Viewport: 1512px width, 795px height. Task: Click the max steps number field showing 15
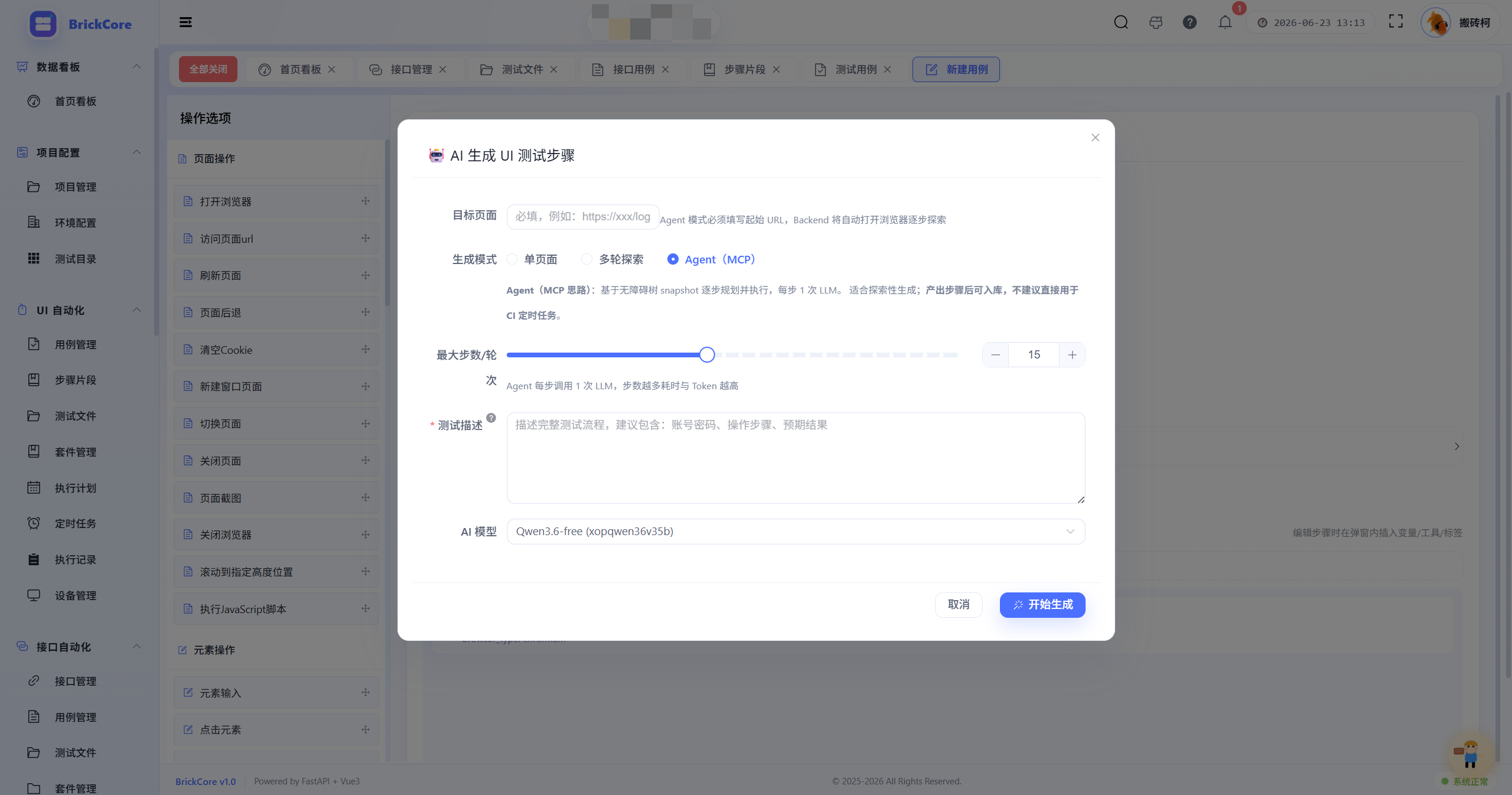pyautogui.click(x=1034, y=354)
